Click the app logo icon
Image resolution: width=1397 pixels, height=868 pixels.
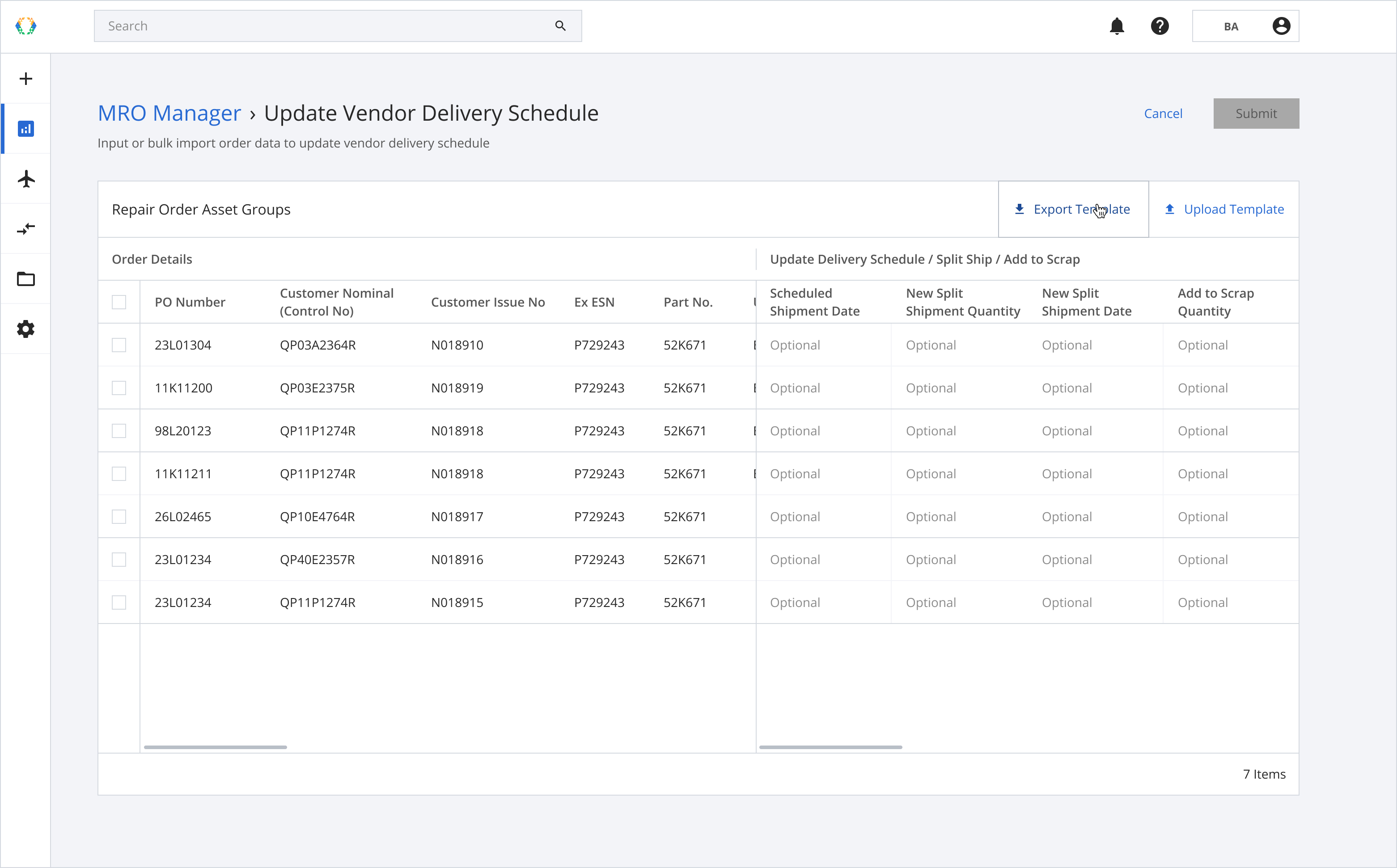[x=26, y=26]
